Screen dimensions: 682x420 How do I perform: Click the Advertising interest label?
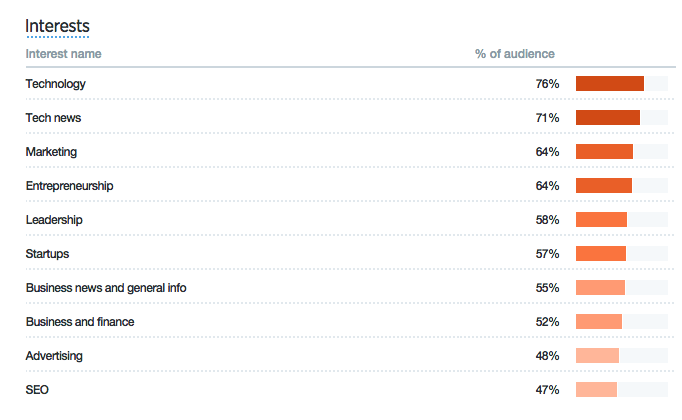(x=54, y=356)
